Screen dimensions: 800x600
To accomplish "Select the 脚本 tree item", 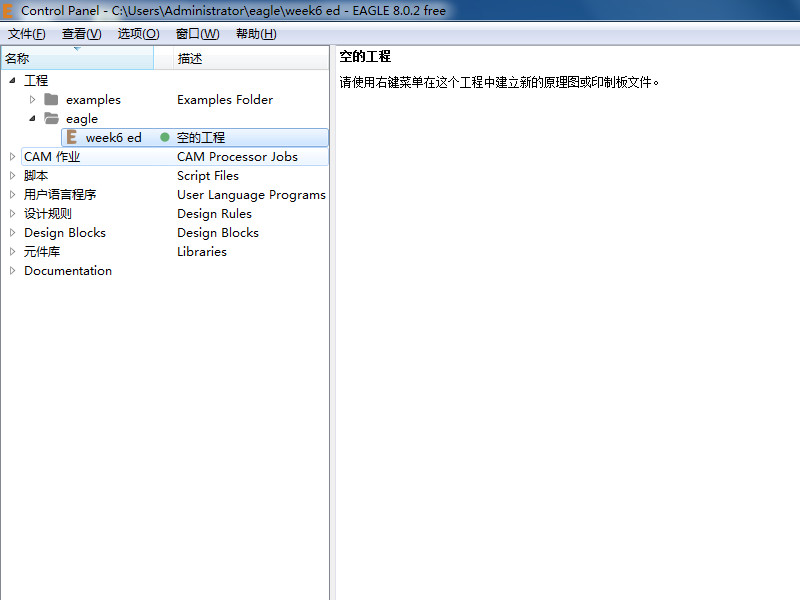I will pos(36,176).
